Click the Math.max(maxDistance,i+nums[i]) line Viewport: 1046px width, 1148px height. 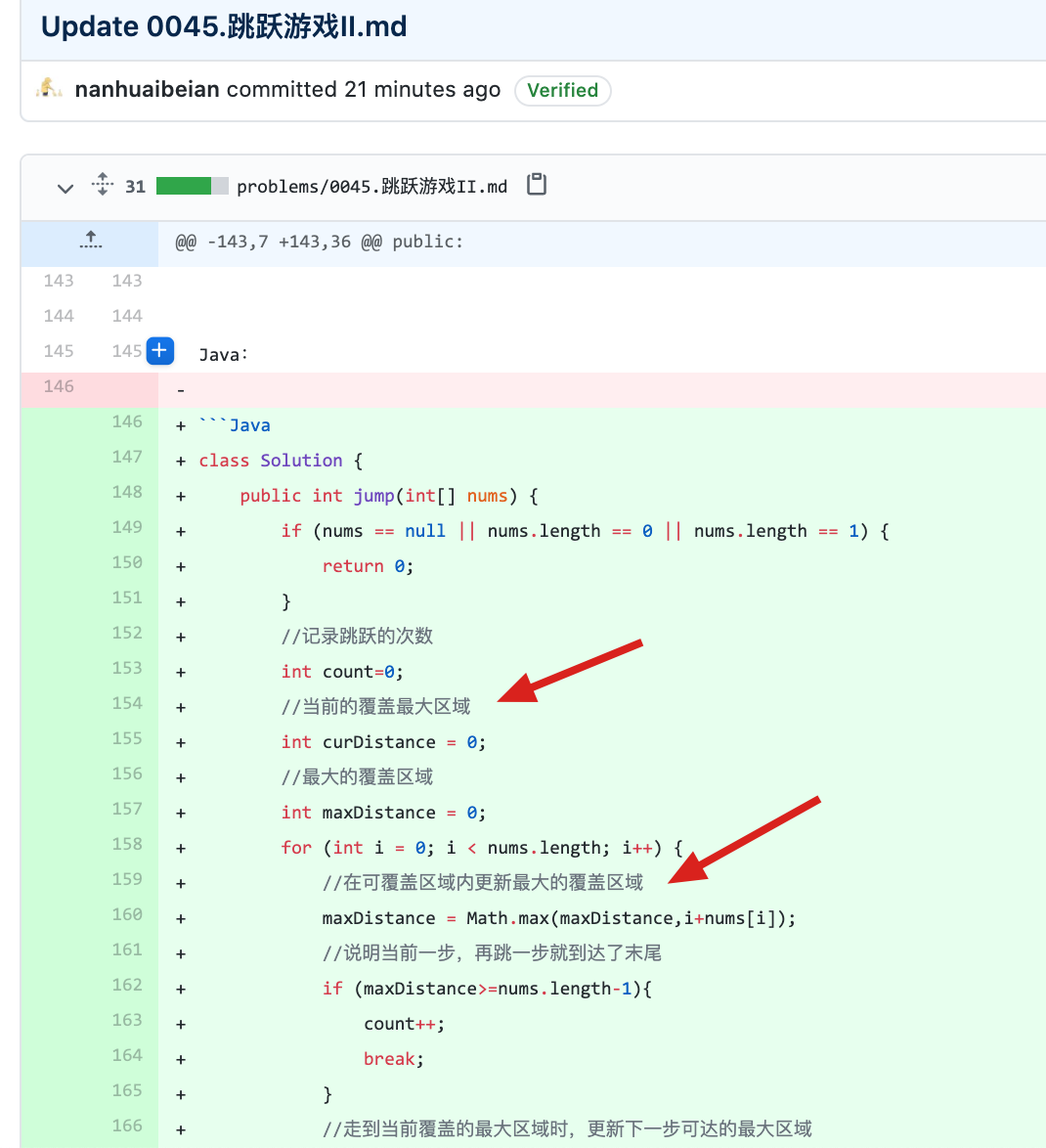pyautogui.click(x=559, y=918)
